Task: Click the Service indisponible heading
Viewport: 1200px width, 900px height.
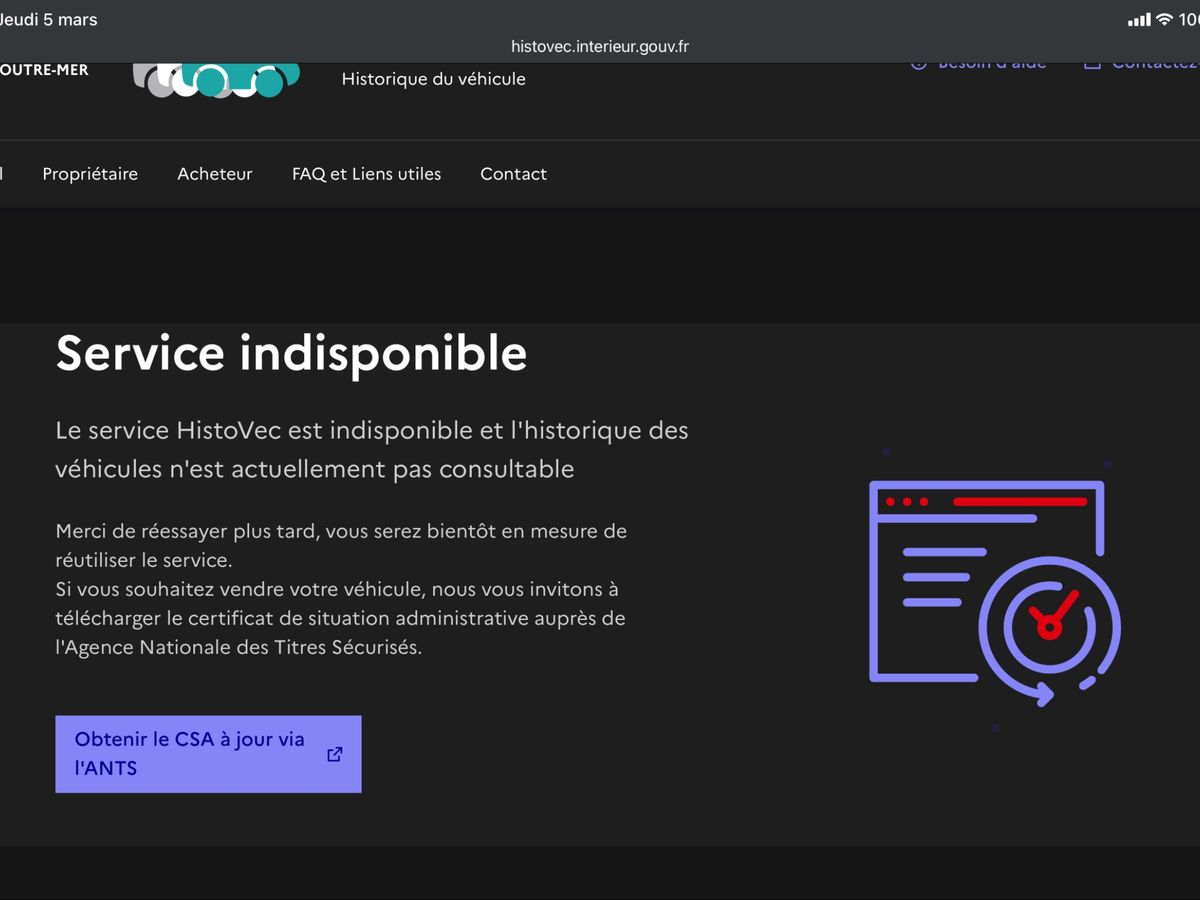Action: pos(291,353)
